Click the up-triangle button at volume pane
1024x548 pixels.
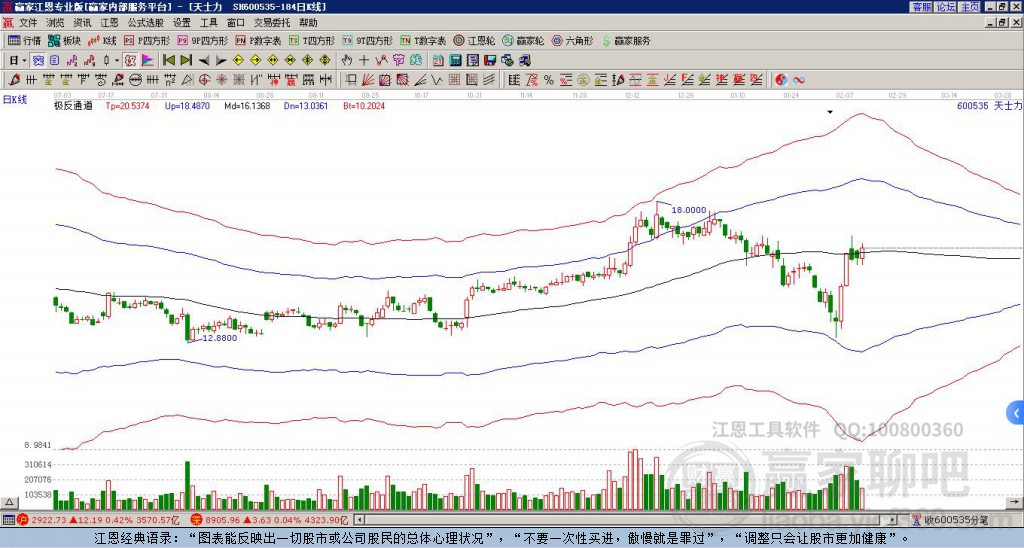coord(9,502)
